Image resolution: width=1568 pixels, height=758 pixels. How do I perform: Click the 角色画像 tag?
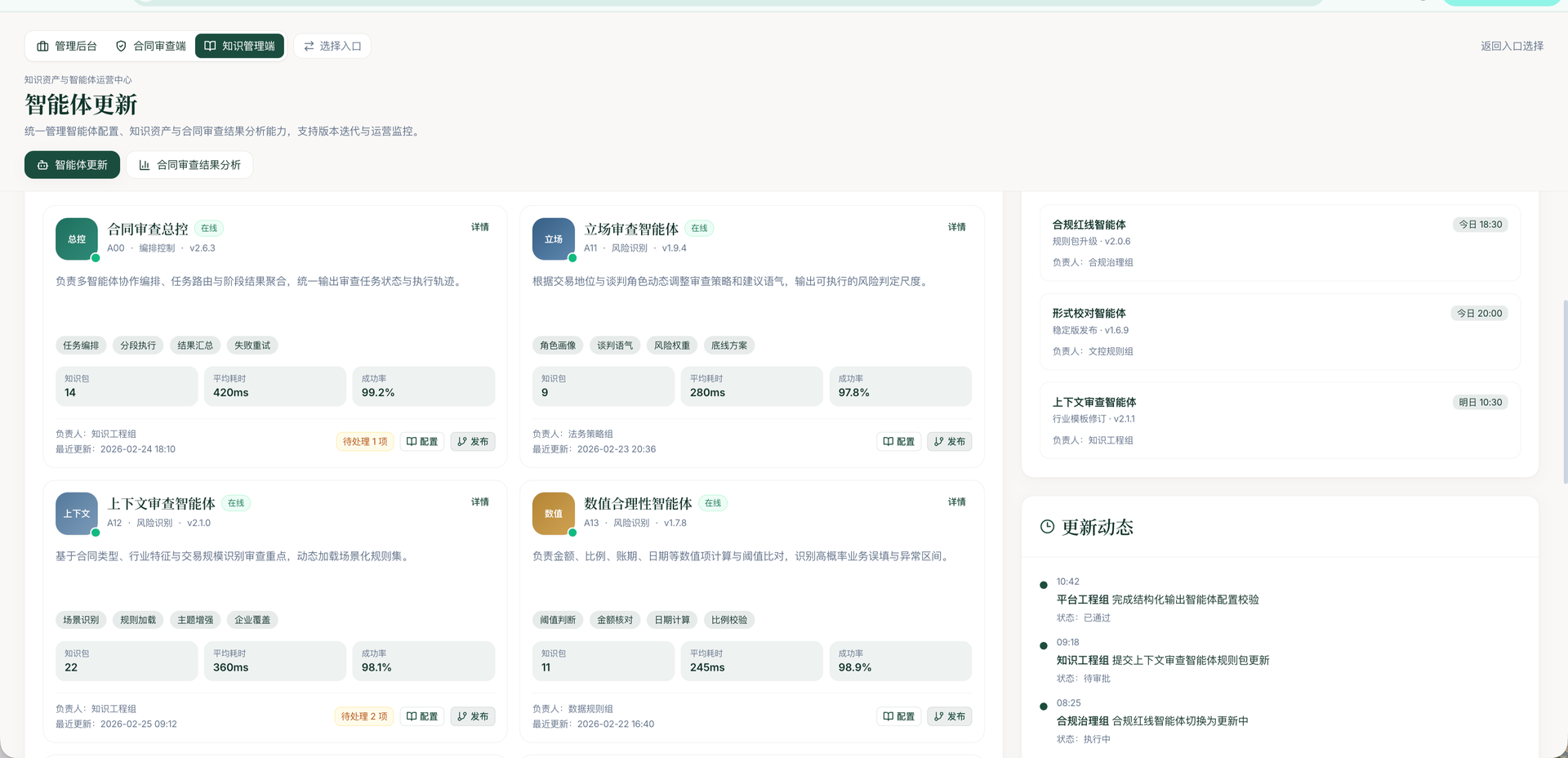pyautogui.click(x=558, y=346)
